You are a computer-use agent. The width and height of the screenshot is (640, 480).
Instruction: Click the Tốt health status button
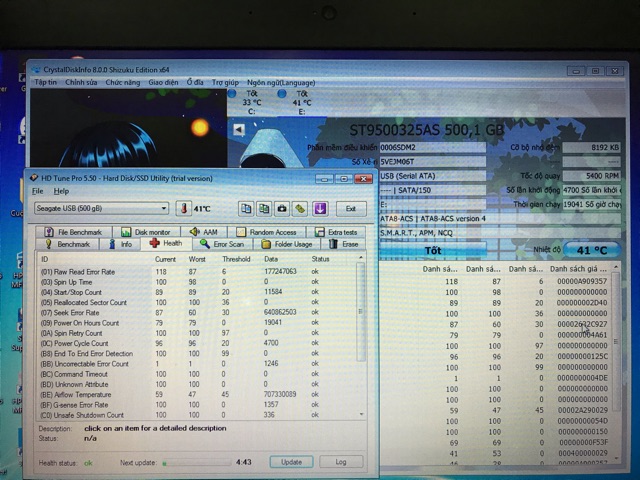[432, 250]
